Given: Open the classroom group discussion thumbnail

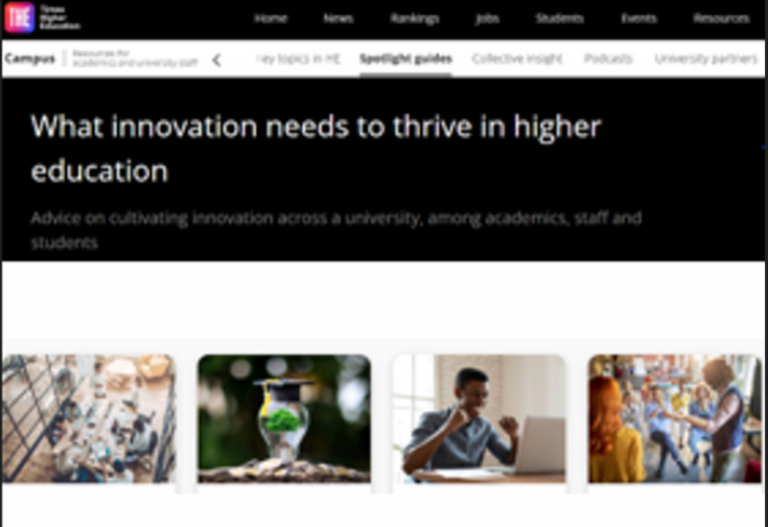Looking at the screenshot, I should 675,419.
